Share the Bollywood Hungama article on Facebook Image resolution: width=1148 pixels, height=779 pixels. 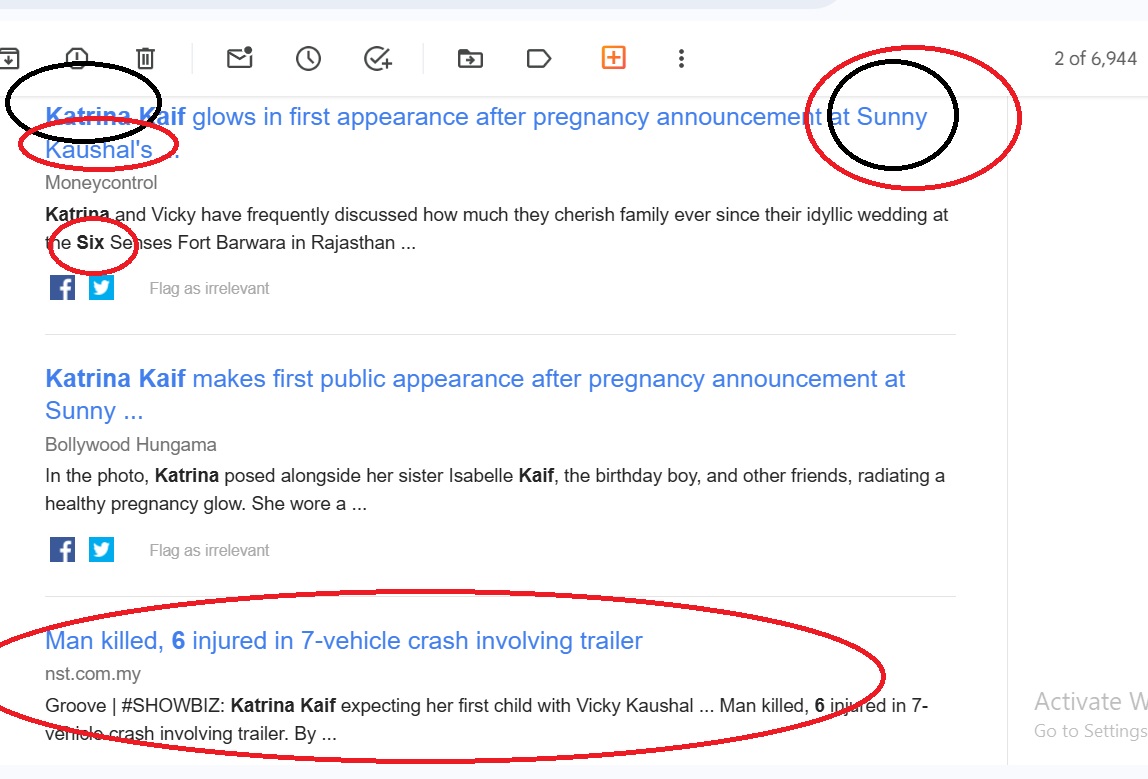coord(62,550)
